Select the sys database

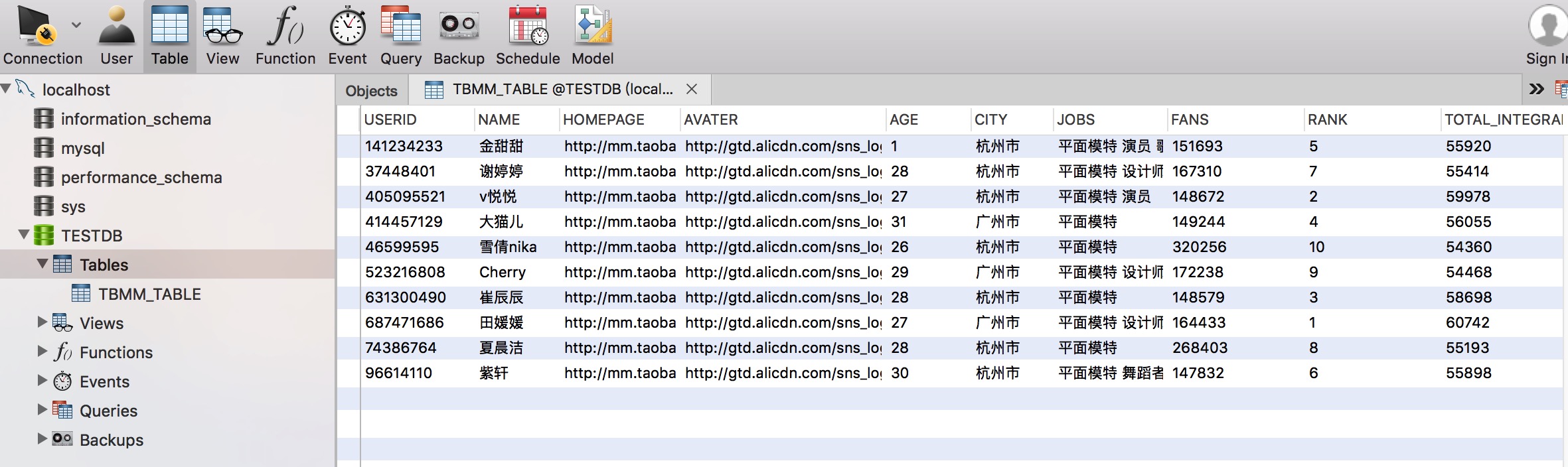point(73,206)
